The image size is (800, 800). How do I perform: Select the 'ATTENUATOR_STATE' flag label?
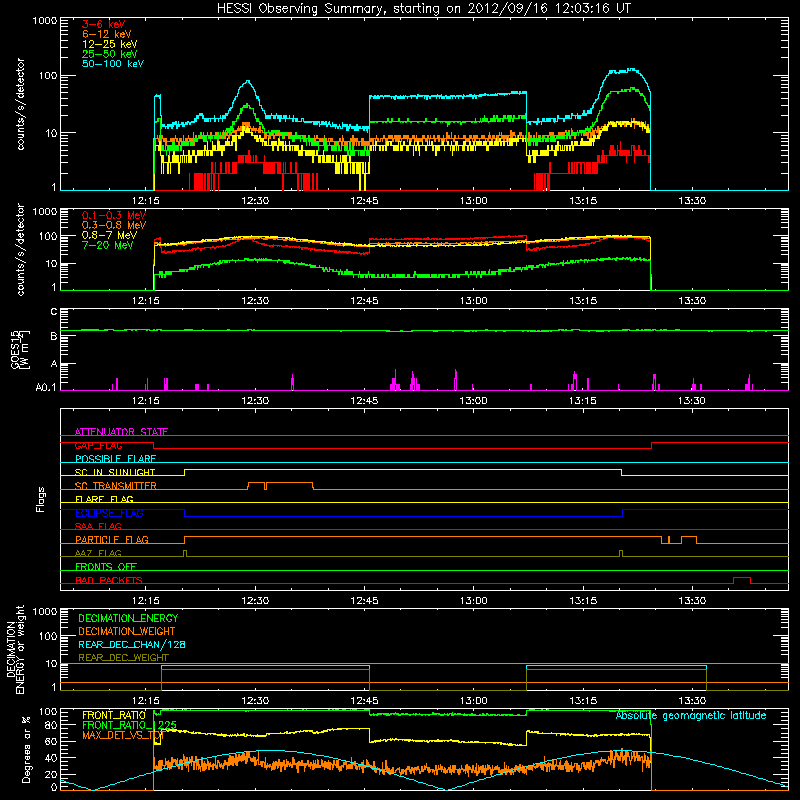pyautogui.click(x=121, y=432)
